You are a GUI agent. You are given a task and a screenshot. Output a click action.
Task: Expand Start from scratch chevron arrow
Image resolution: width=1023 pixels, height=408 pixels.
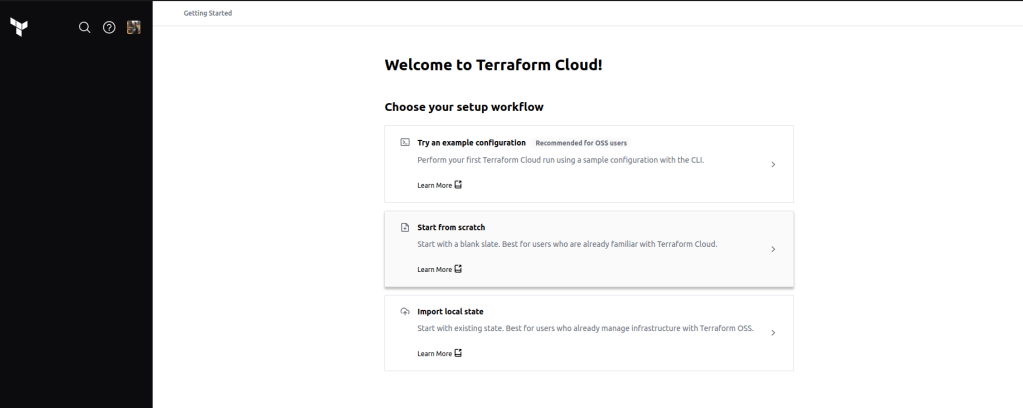tap(773, 249)
